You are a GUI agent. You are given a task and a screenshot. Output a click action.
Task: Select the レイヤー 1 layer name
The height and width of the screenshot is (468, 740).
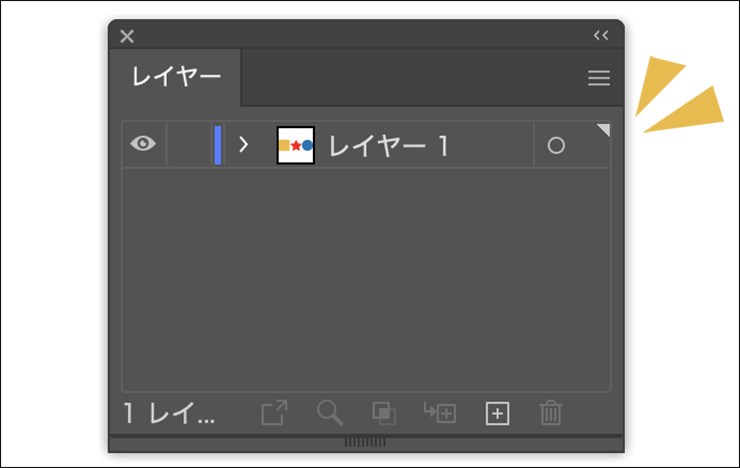pyautogui.click(x=389, y=146)
